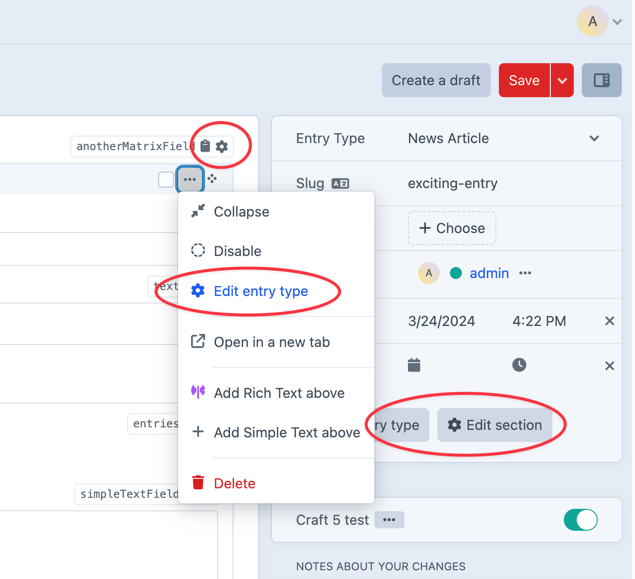Click the slug translation icon
Viewport: 635px width, 579px height.
[340, 184]
